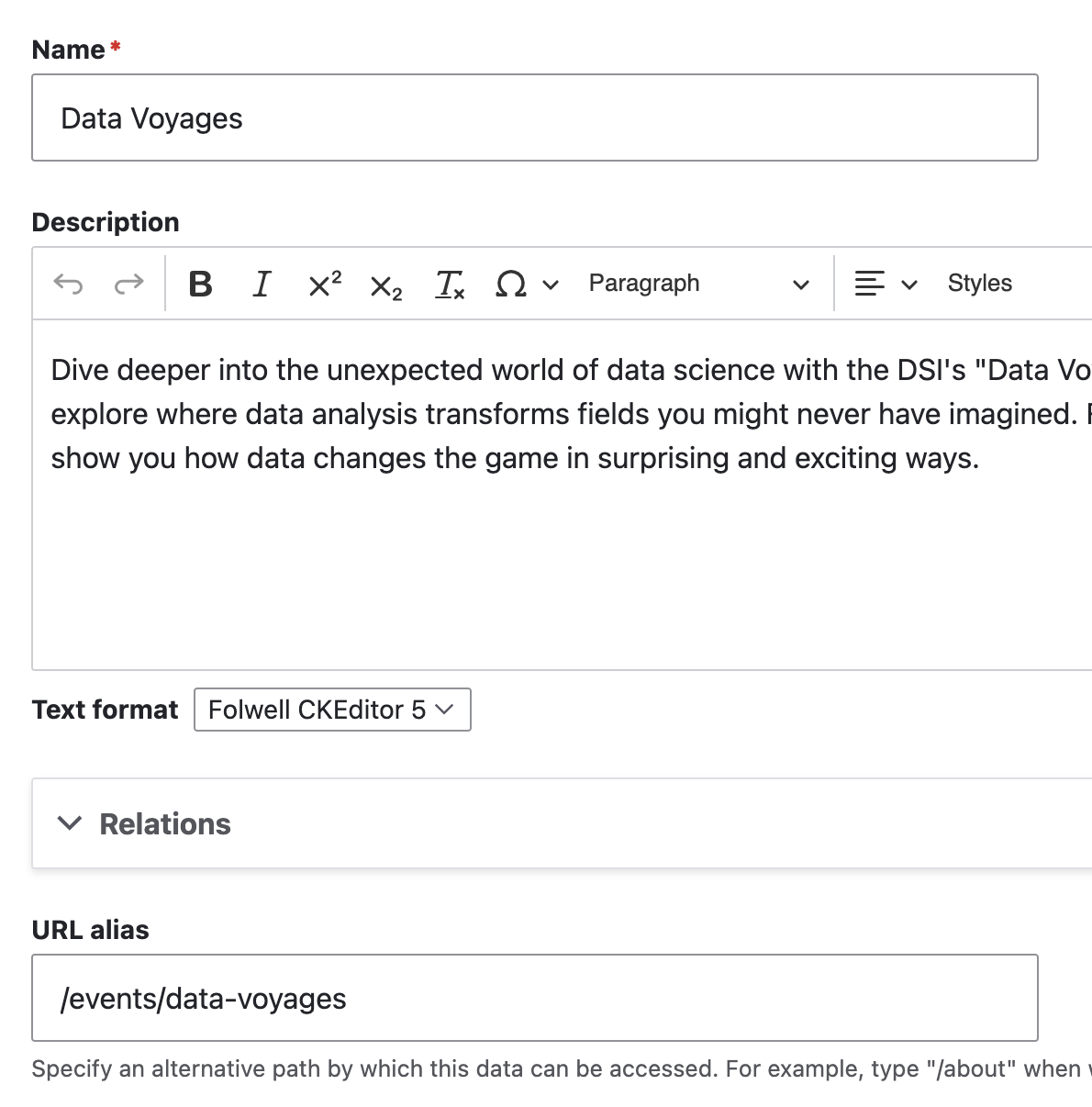Expand the text alignment options arrow
Image resolution: width=1092 pixels, height=1107 pixels.
coord(909,285)
